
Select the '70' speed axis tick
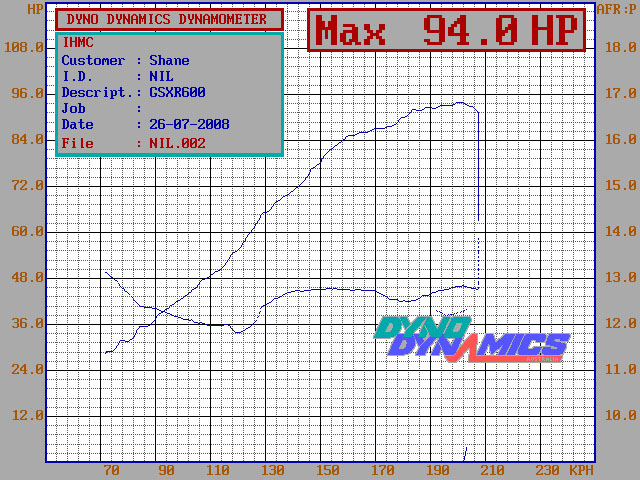click(111, 470)
